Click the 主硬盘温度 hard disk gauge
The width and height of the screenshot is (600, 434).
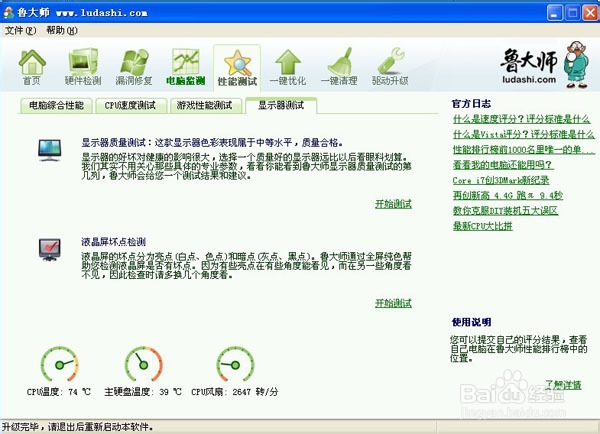[x=143, y=364]
